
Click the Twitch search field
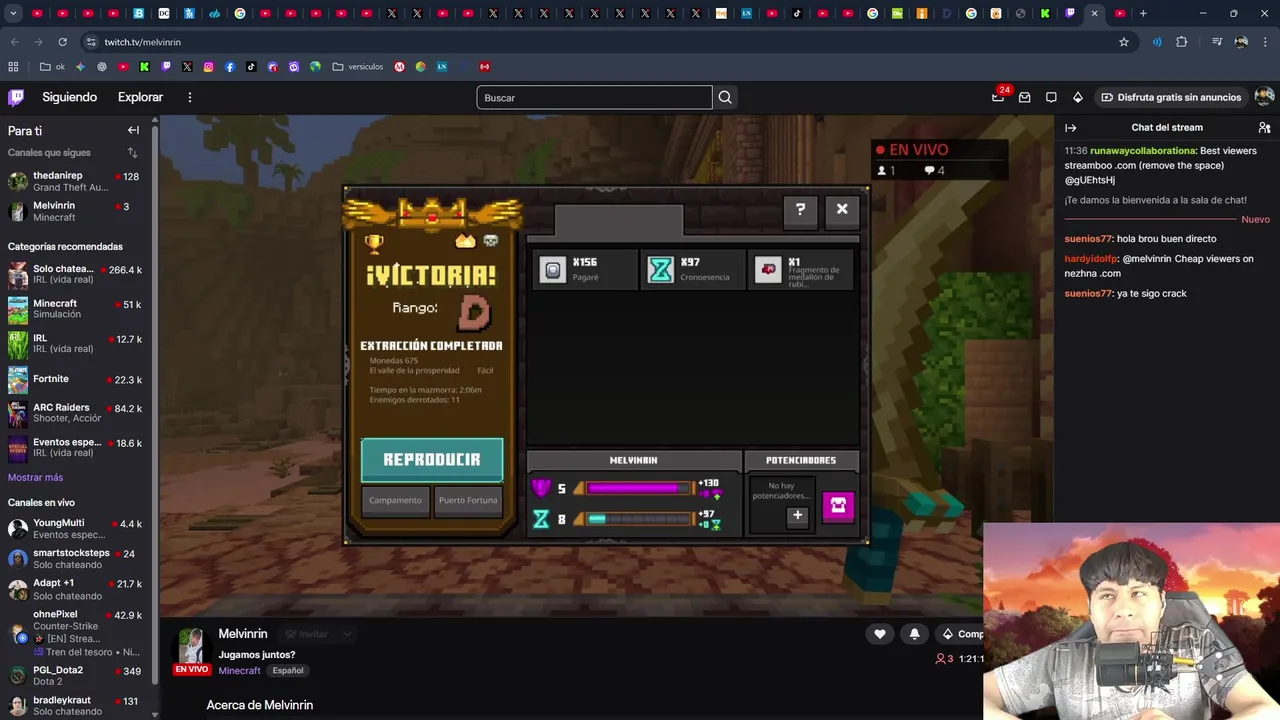point(594,97)
